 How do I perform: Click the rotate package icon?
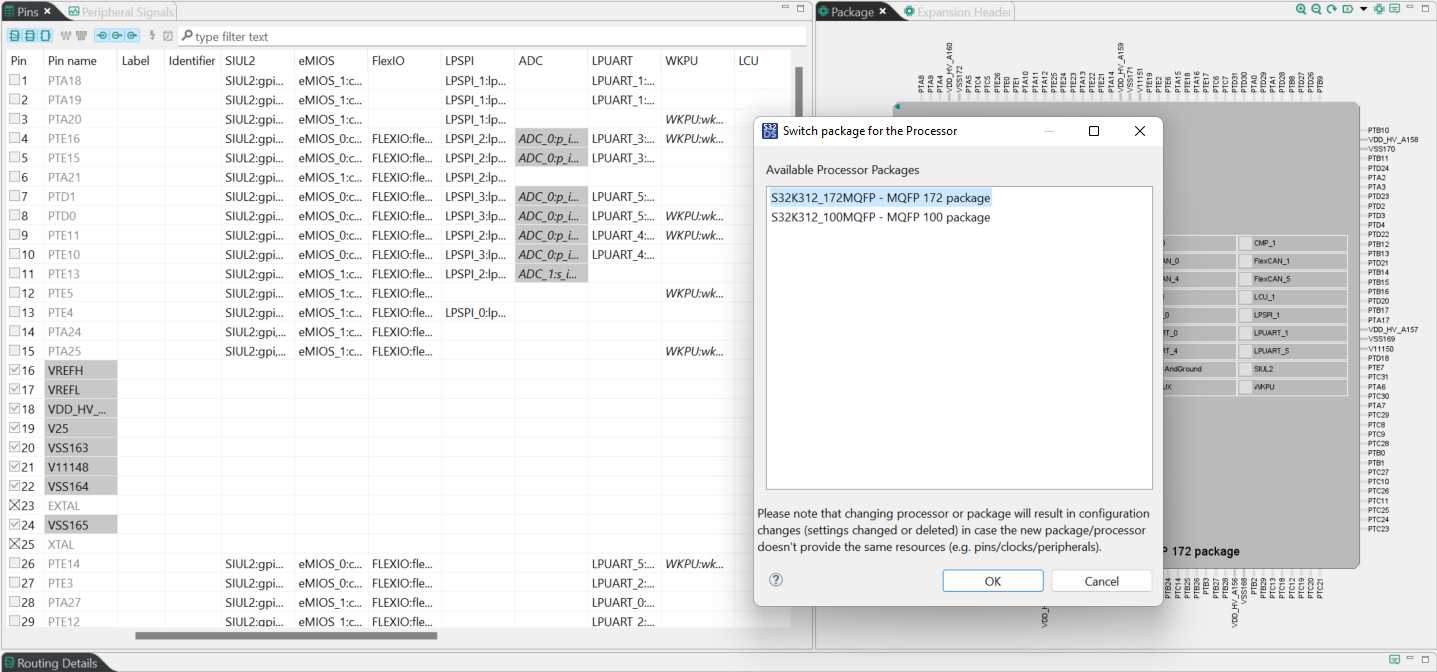1331,10
